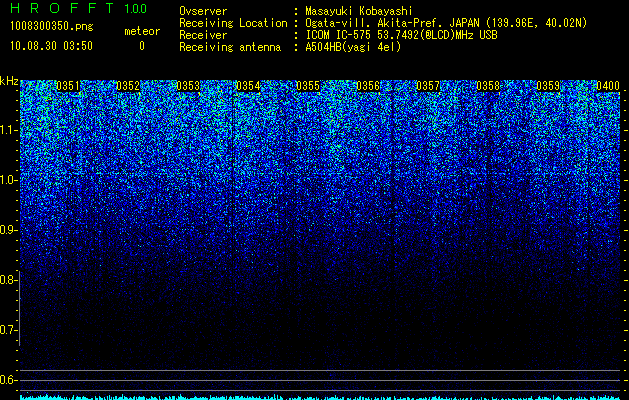Click the 0356 time marker
This screenshot has height=400, width=629.
click(368, 86)
